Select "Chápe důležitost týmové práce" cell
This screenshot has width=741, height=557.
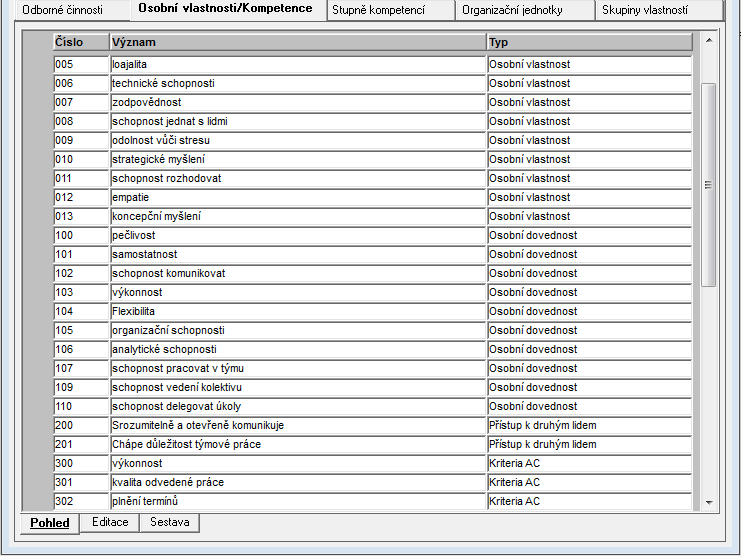[298, 444]
